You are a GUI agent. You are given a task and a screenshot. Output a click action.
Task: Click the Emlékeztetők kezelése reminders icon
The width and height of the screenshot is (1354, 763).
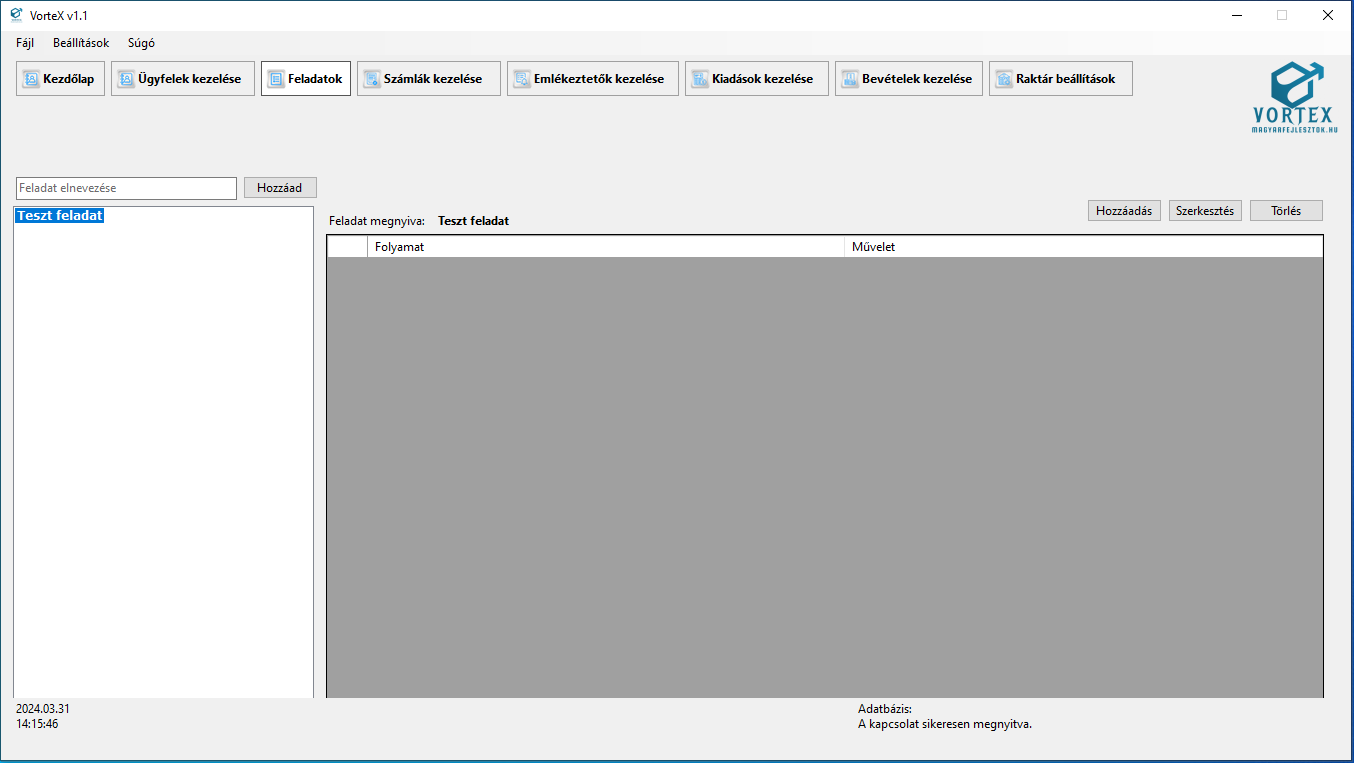(522, 79)
